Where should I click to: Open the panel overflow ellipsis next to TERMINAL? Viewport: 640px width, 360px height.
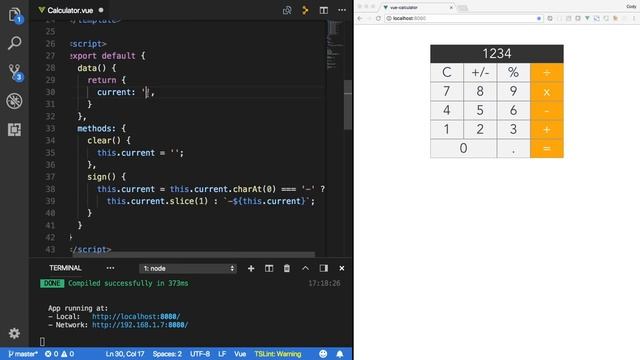pos(110,268)
